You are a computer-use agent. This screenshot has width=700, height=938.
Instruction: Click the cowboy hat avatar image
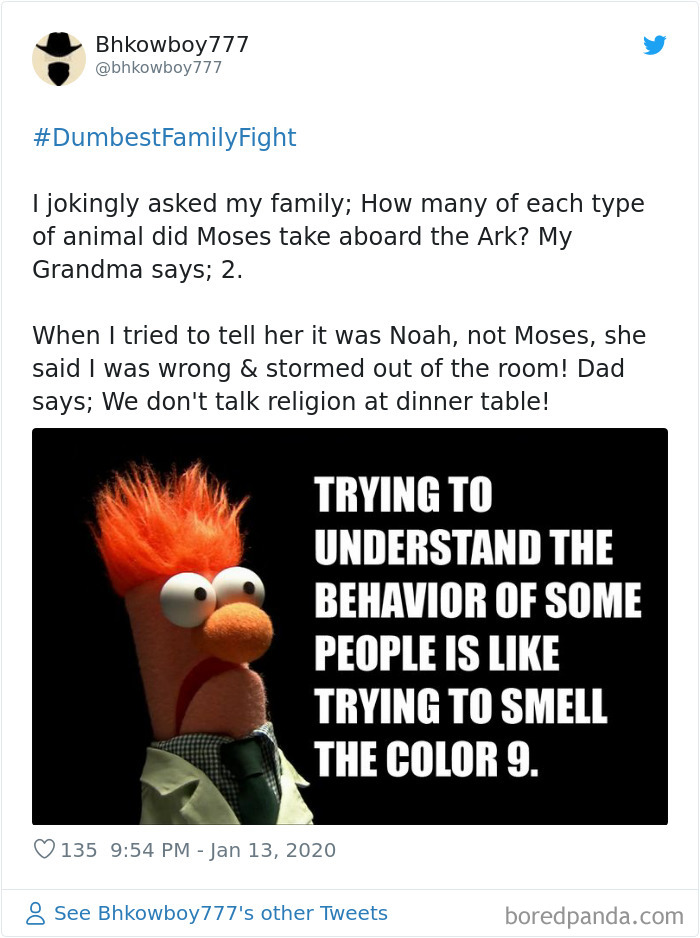pyautogui.click(x=59, y=57)
